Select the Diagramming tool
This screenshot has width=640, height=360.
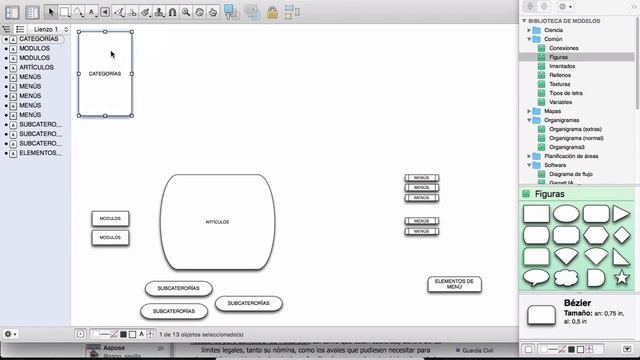tap(132, 12)
